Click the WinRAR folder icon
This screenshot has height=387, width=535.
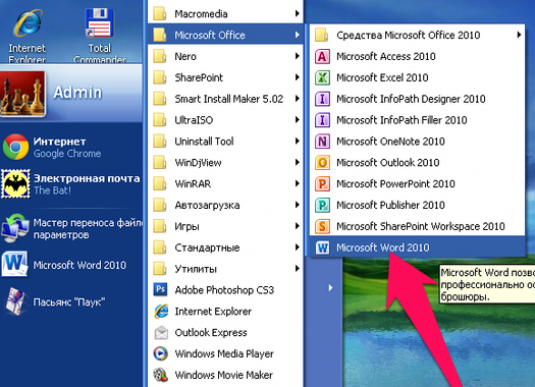160,184
